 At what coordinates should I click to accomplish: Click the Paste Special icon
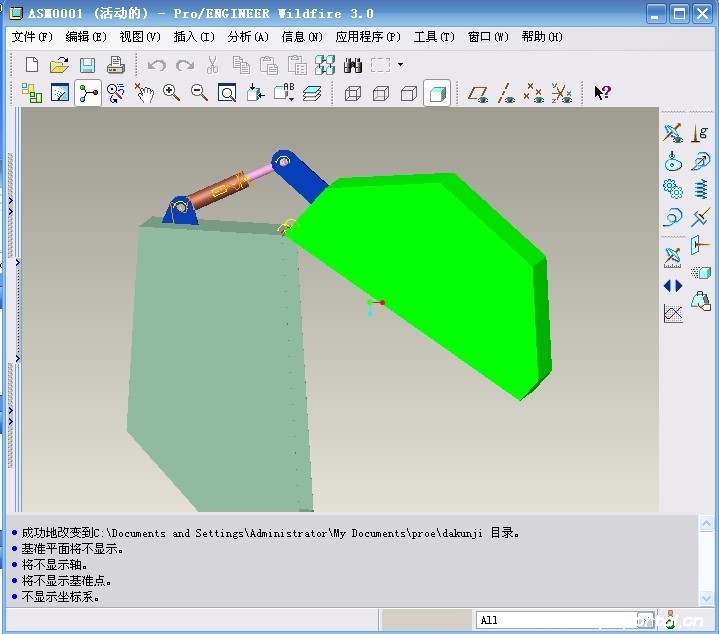point(297,65)
